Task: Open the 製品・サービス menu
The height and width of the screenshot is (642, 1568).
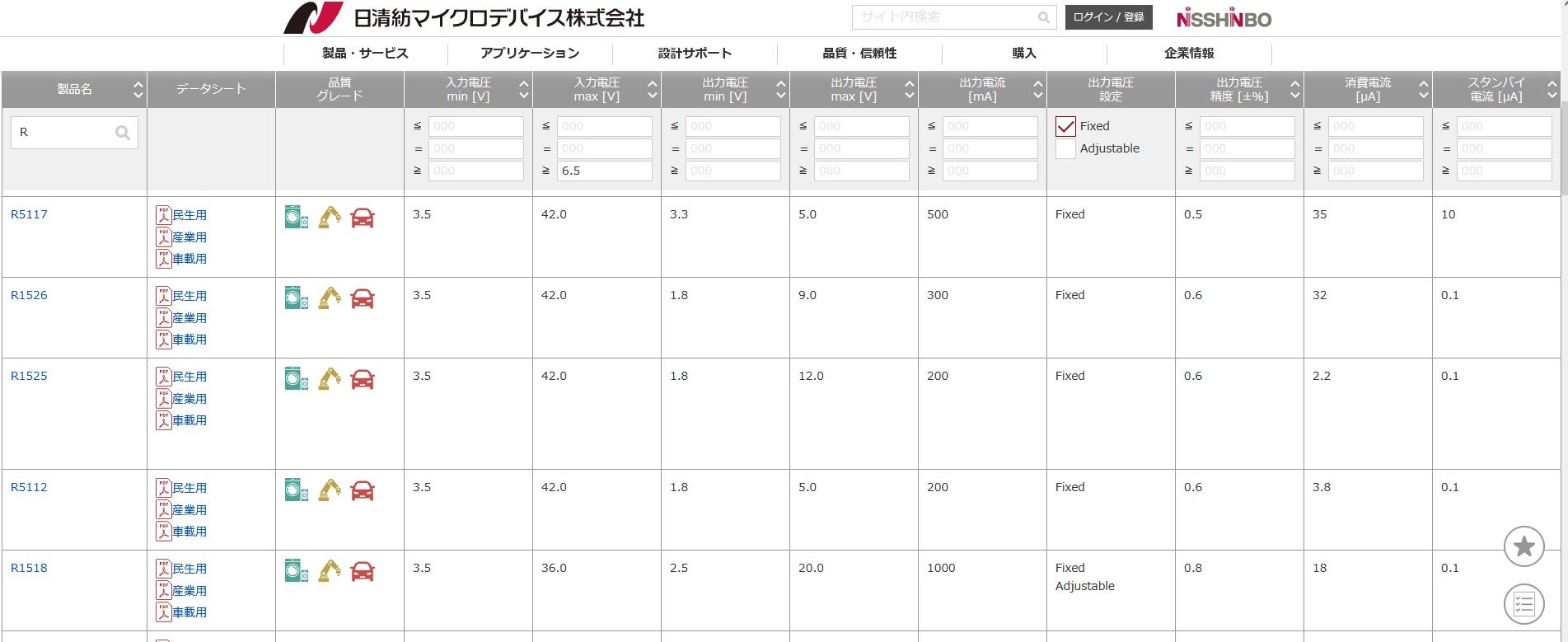Action: pyautogui.click(x=365, y=54)
